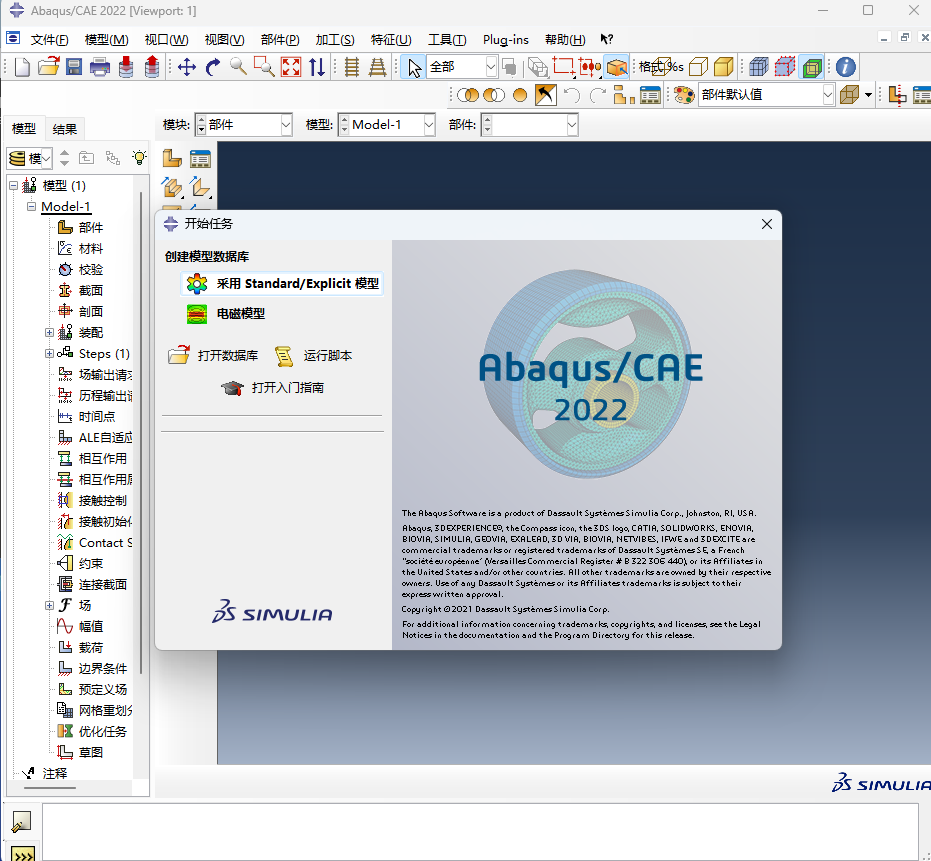Switch to the 结果 tab
Viewport: 931px width, 861px height.
(64, 128)
